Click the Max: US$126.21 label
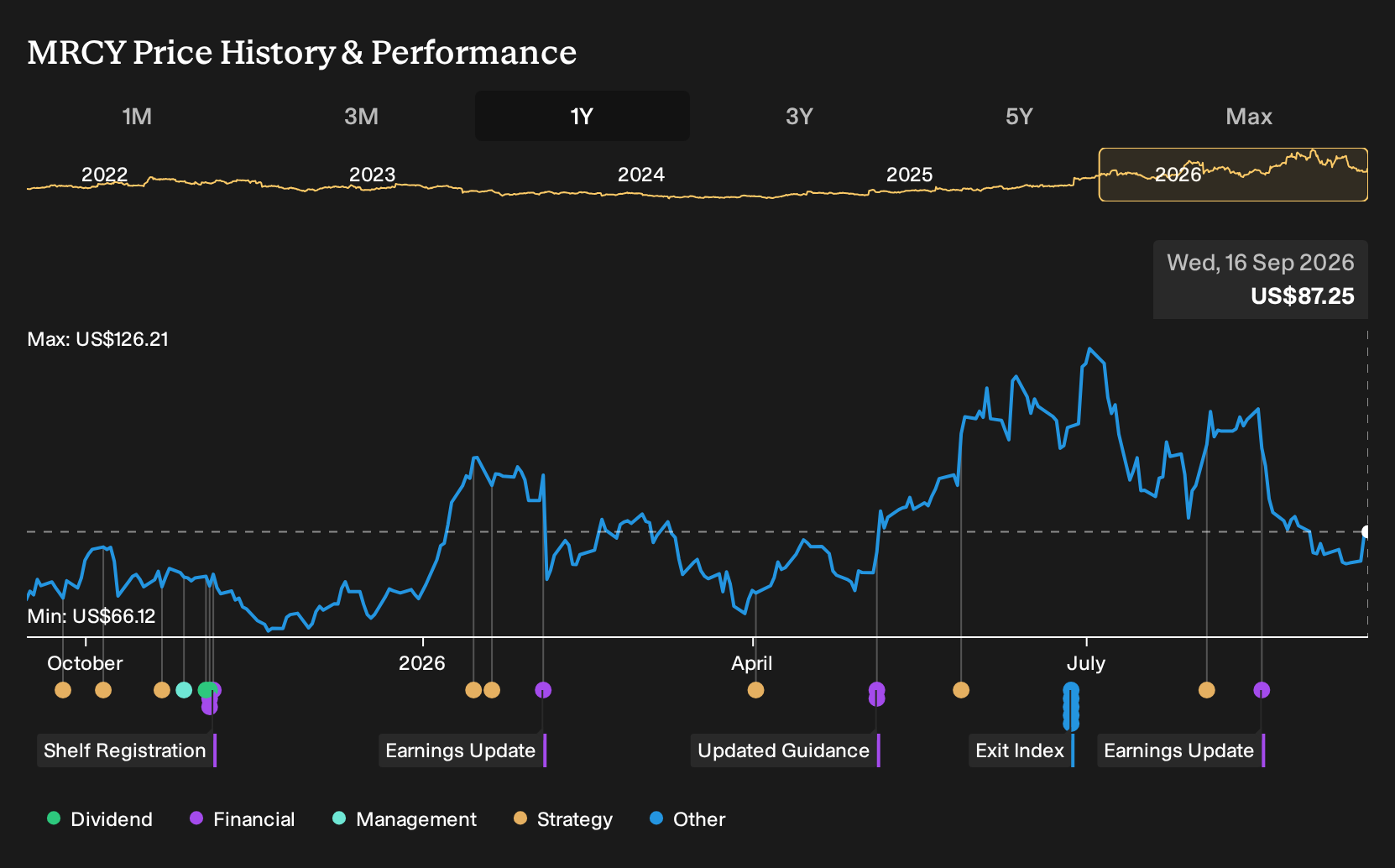Image resolution: width=1395 pixels, height=868 pixels. pos(98,339)
